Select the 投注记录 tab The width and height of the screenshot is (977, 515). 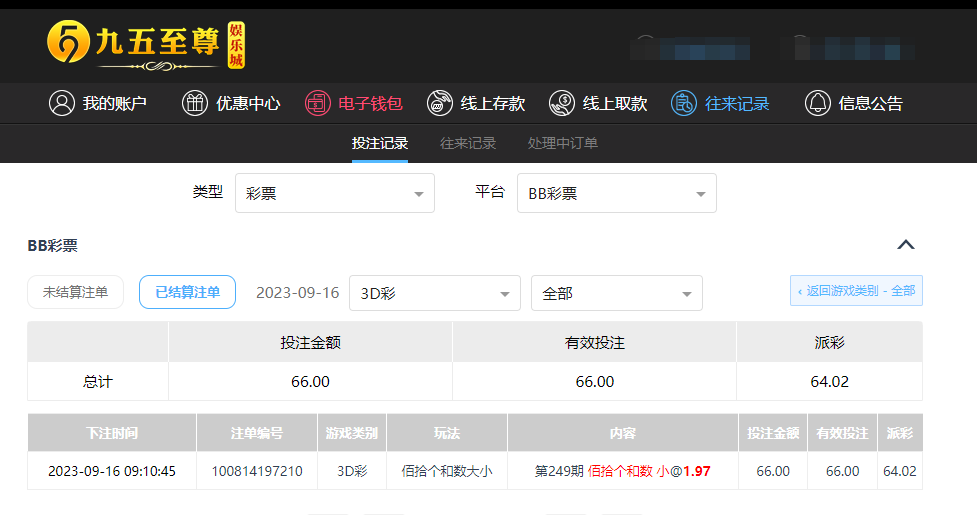coord(379,143)
